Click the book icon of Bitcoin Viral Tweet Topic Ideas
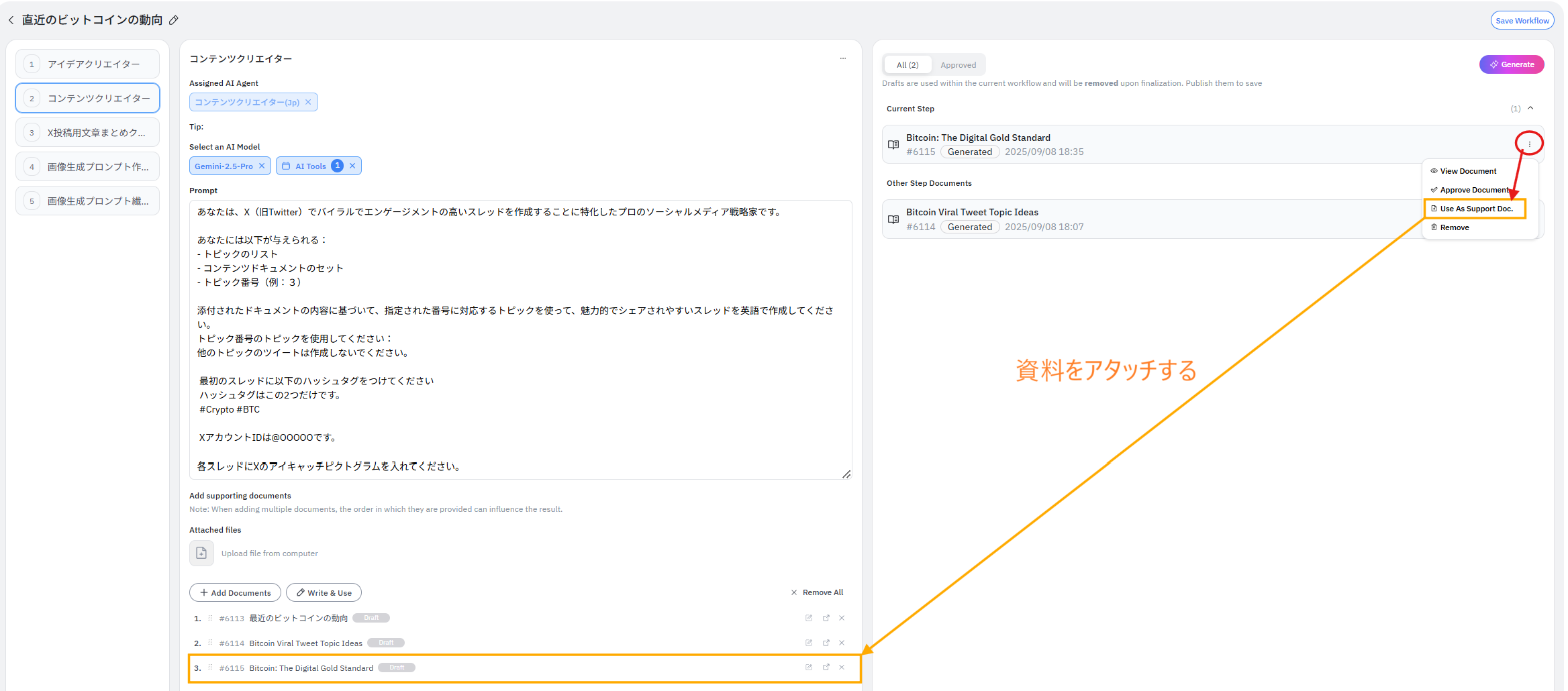Screen dimensions: 1568x691 click(x=893, y=219)
